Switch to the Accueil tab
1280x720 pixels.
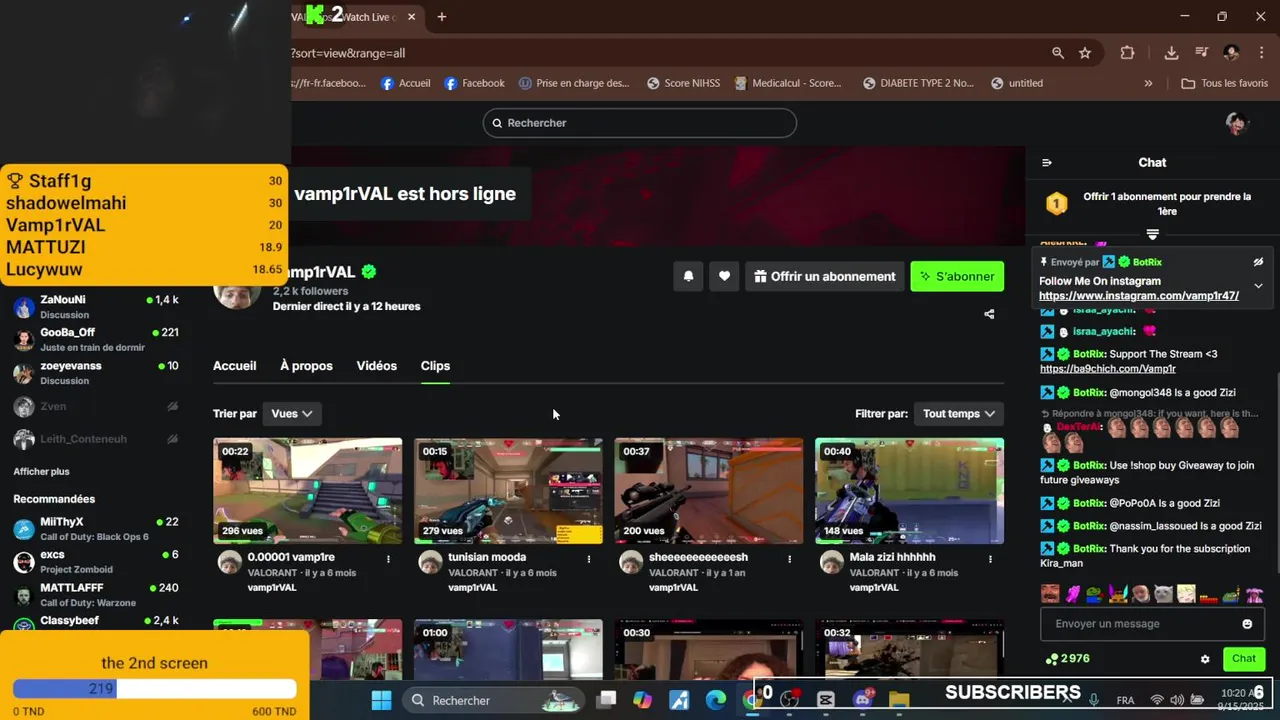click(x=234, y=366)
